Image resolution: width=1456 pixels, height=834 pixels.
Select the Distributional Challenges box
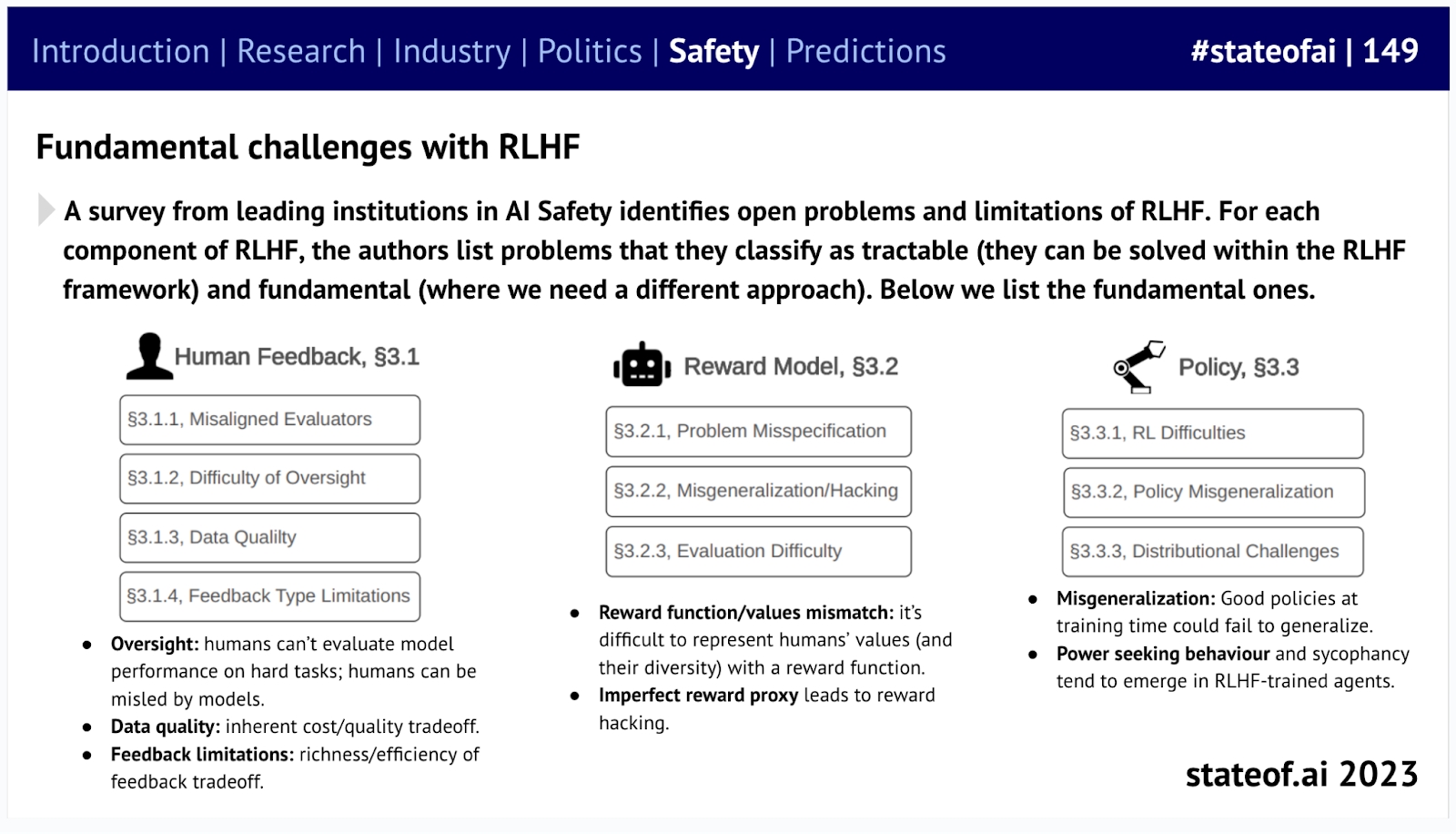click(1213, 552)
